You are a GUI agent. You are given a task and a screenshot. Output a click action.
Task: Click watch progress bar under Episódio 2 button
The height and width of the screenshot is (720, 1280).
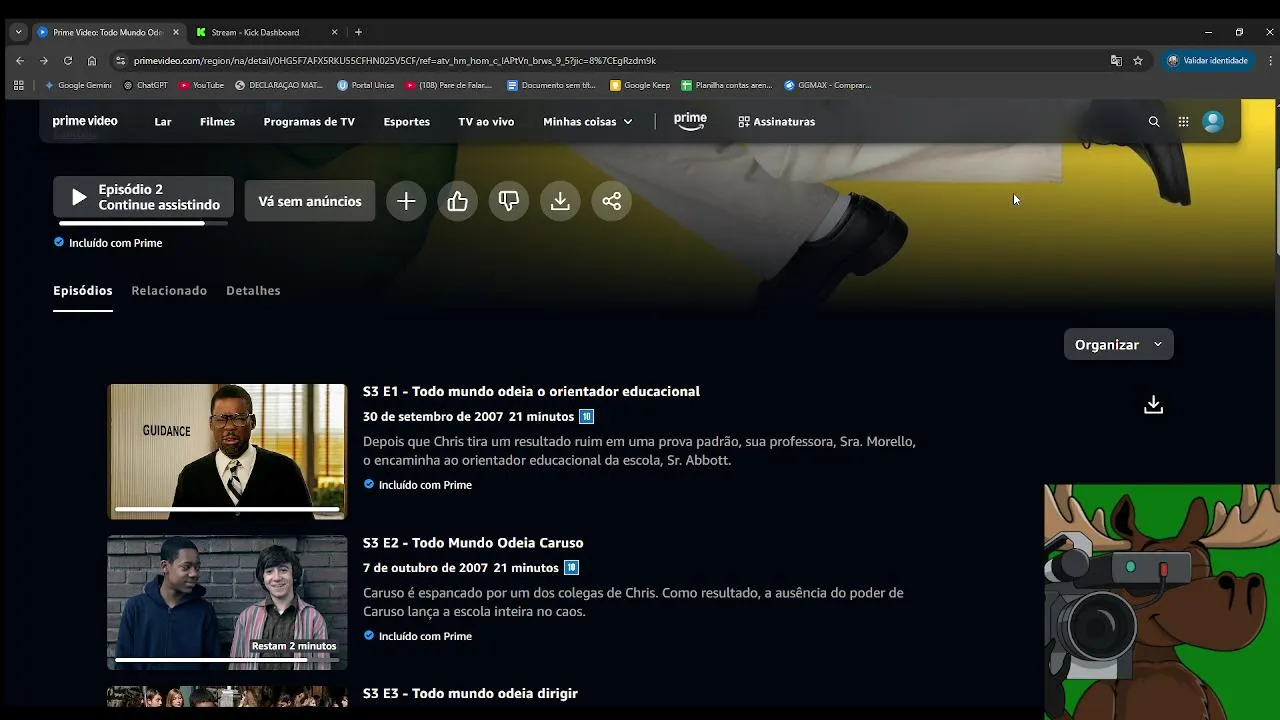(143, 223)
